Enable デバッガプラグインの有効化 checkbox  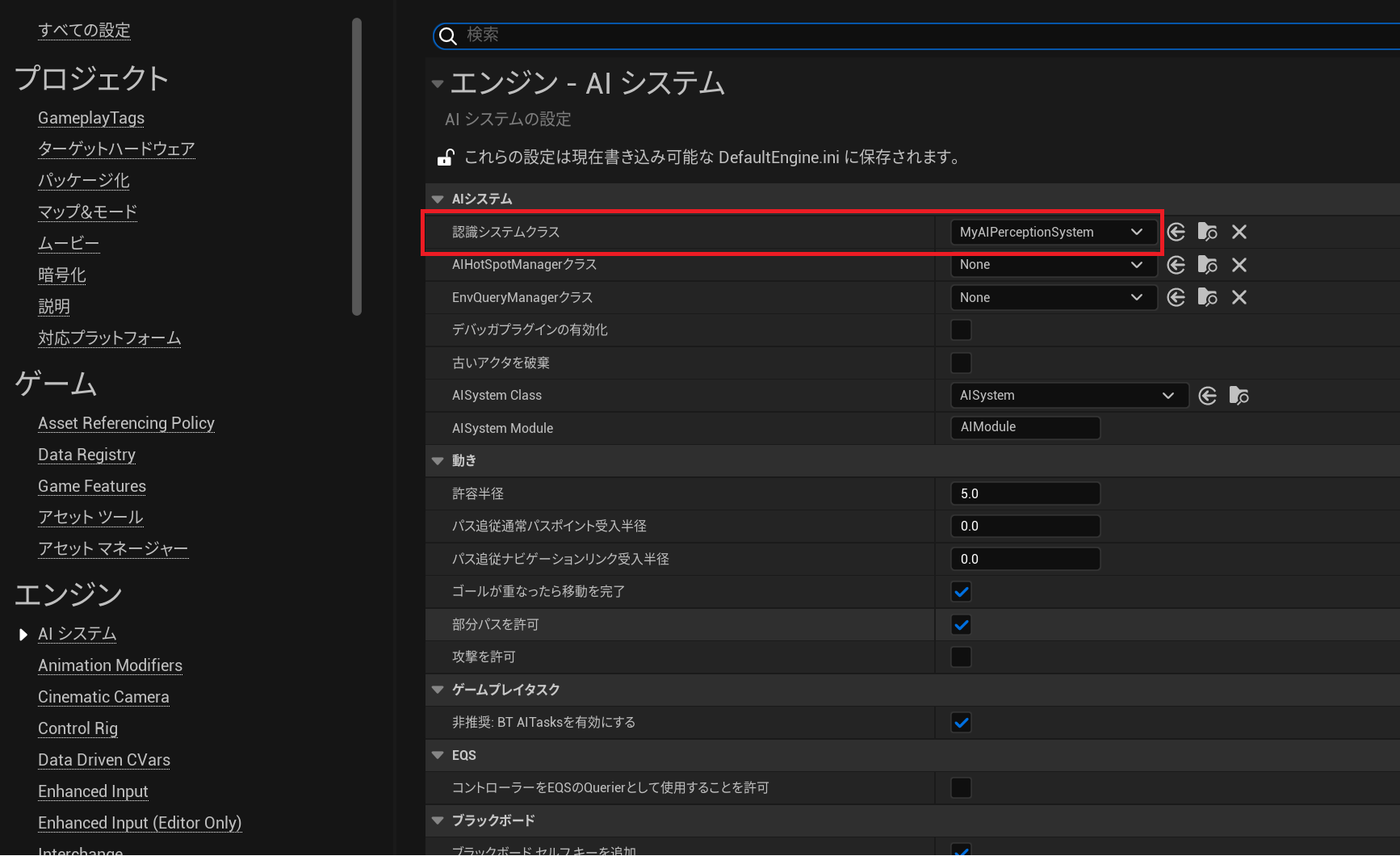coord(961,329)
